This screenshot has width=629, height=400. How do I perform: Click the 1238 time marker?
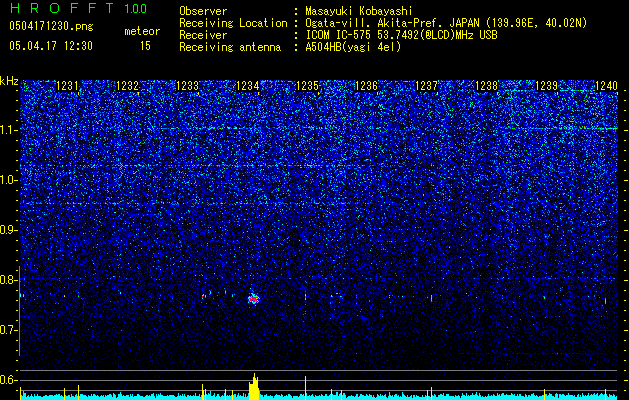(x=487, y=85)
